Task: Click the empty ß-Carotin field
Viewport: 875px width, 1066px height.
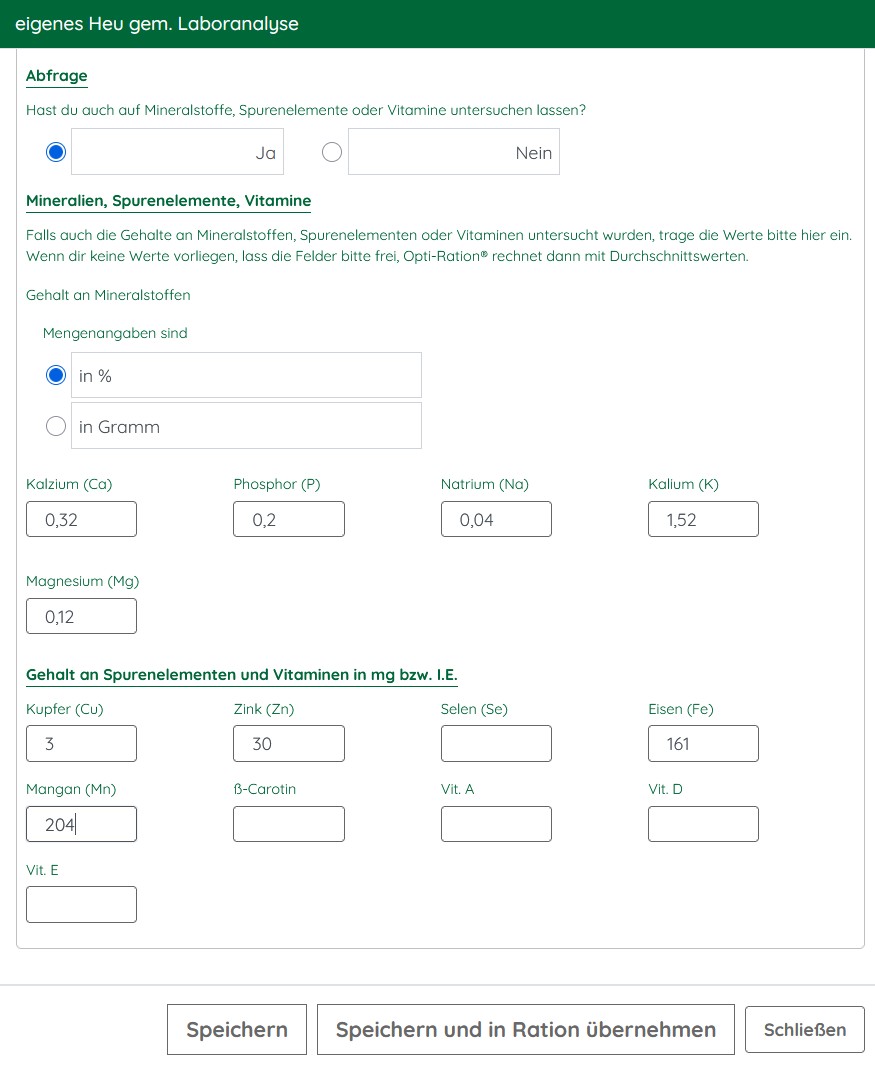Action: (x=289, y=824)
